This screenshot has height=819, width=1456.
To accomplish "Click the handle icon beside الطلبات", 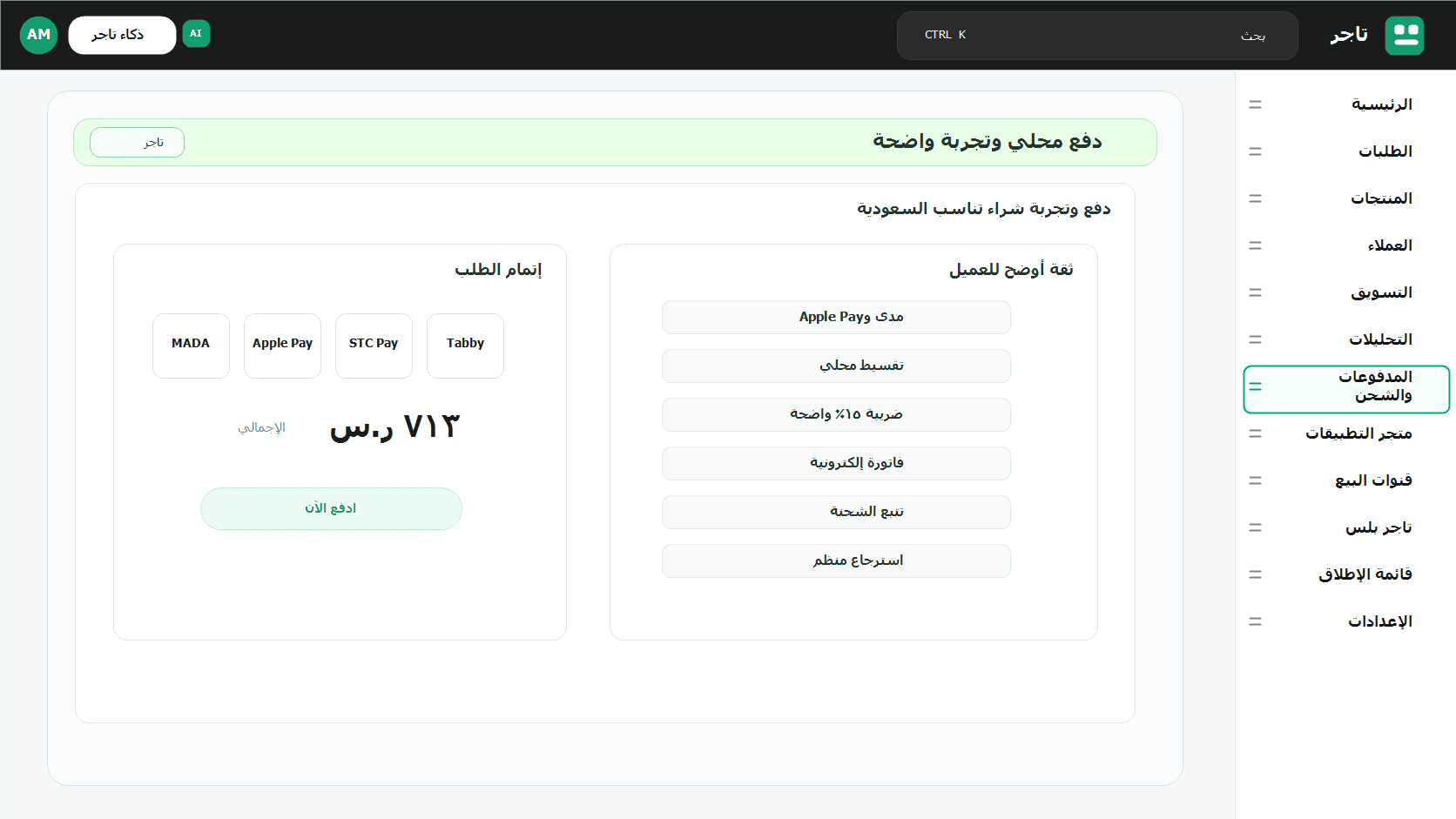I will tap(1255, 151).
